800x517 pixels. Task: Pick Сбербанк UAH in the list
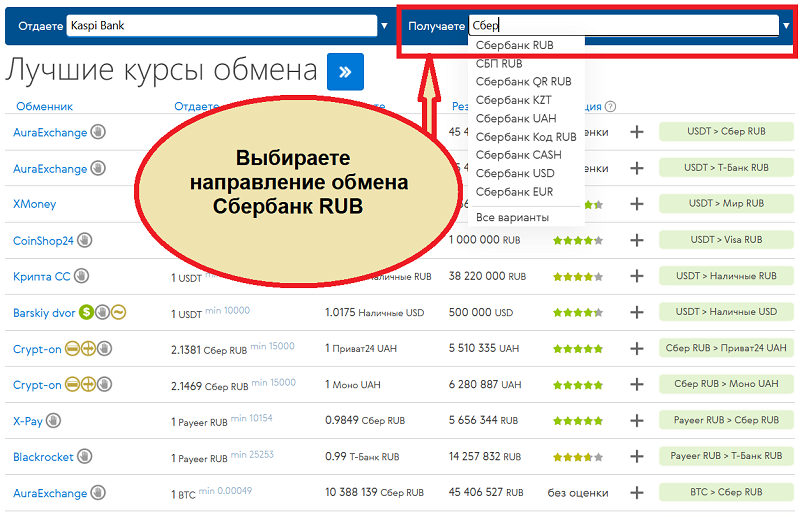516,118
